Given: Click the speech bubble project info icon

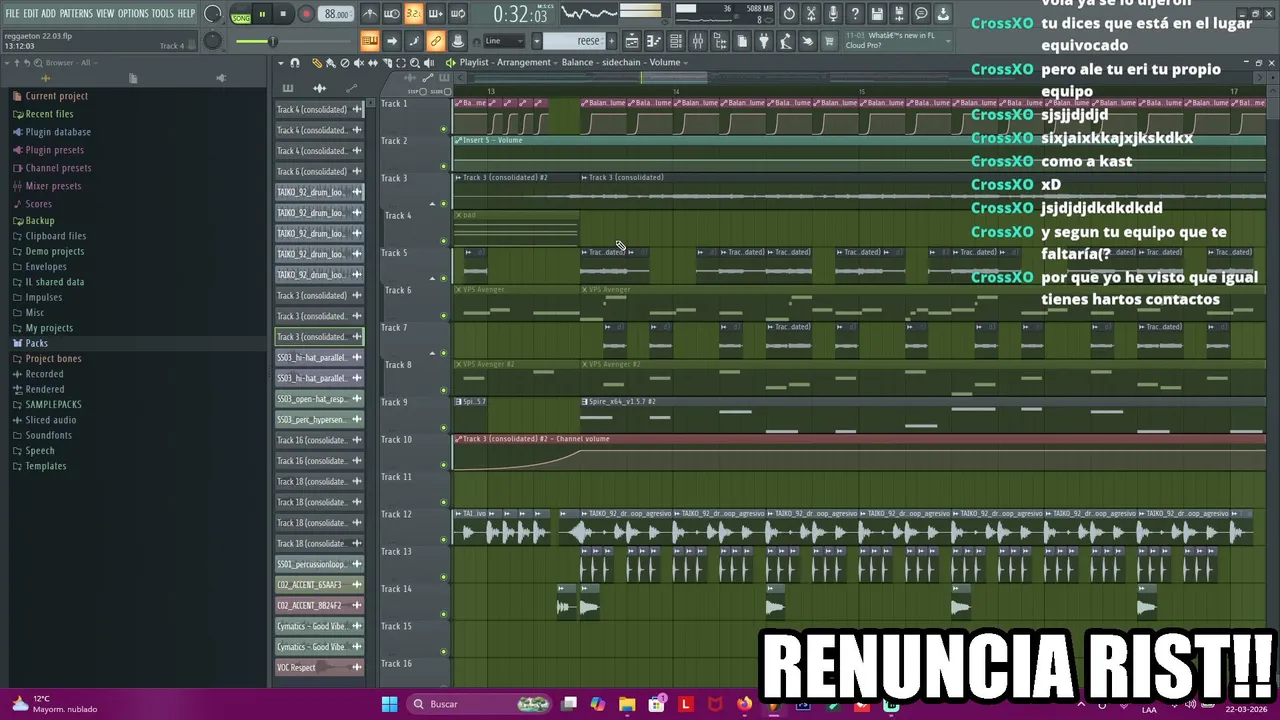Looking at the screenshot, I should point(921,14).
